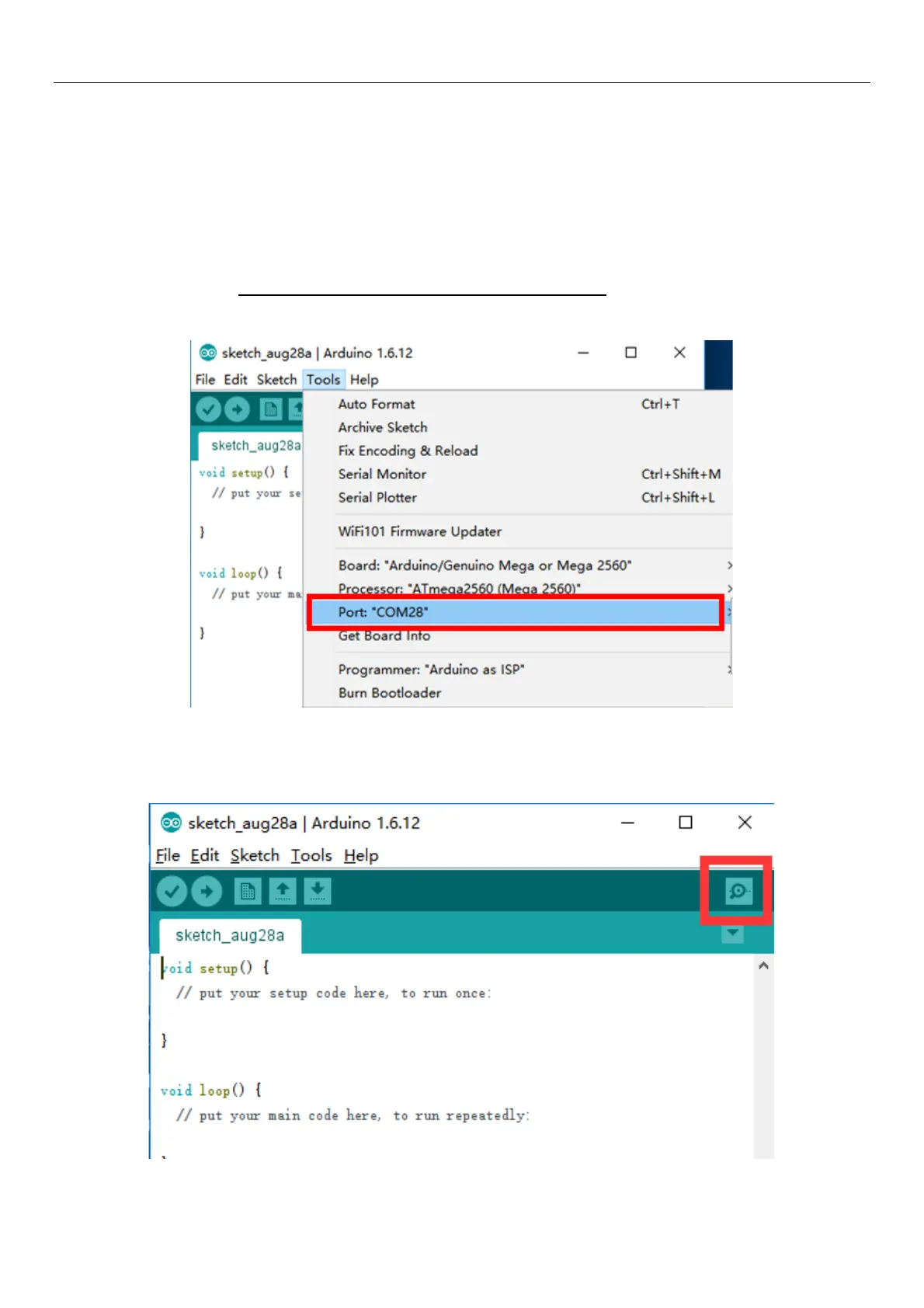
Task: Select sketch_aug28a tab in lower window
Action: [x=230, y=935]
